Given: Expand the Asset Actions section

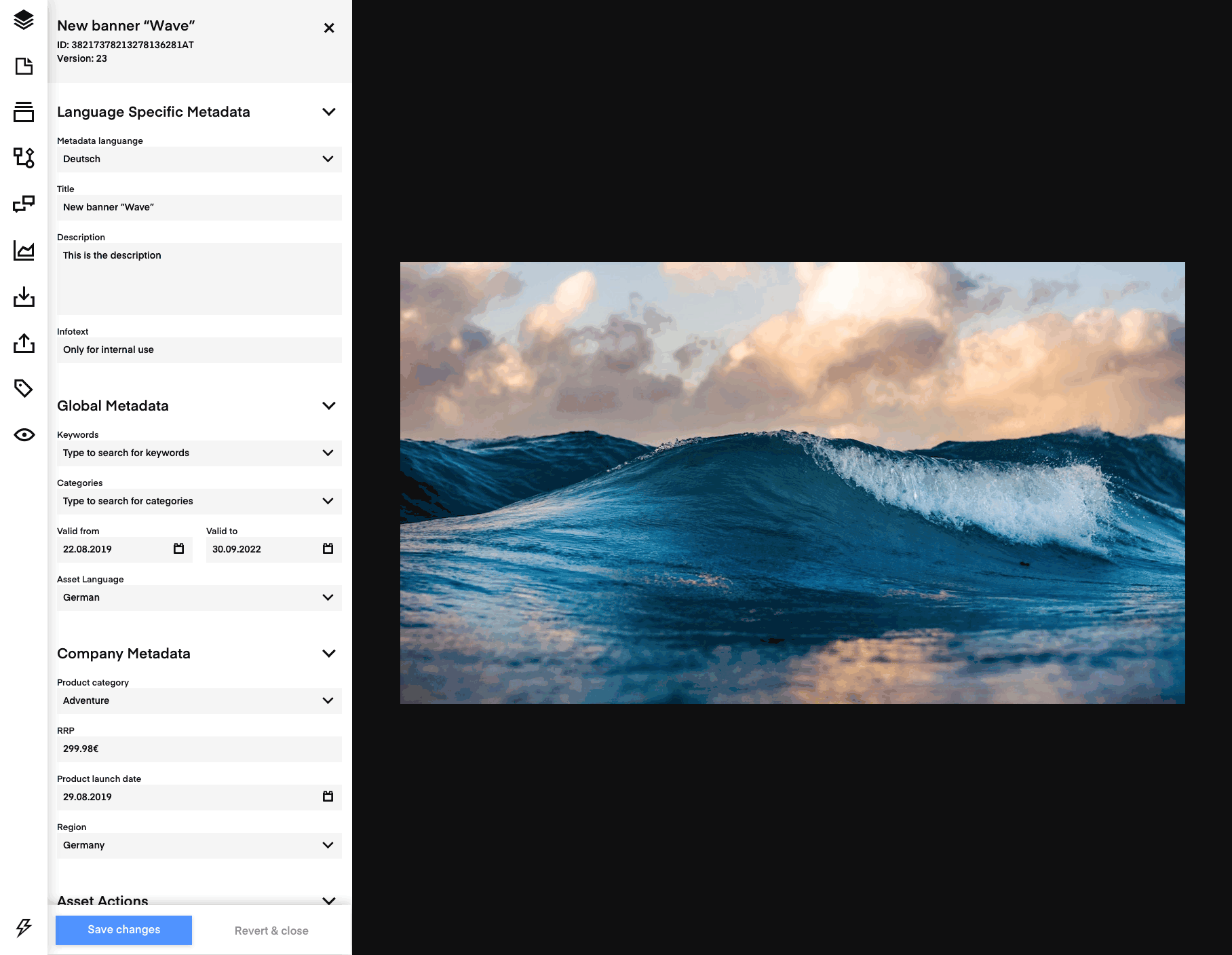Looking at the screenshot, I should point(329,900).
